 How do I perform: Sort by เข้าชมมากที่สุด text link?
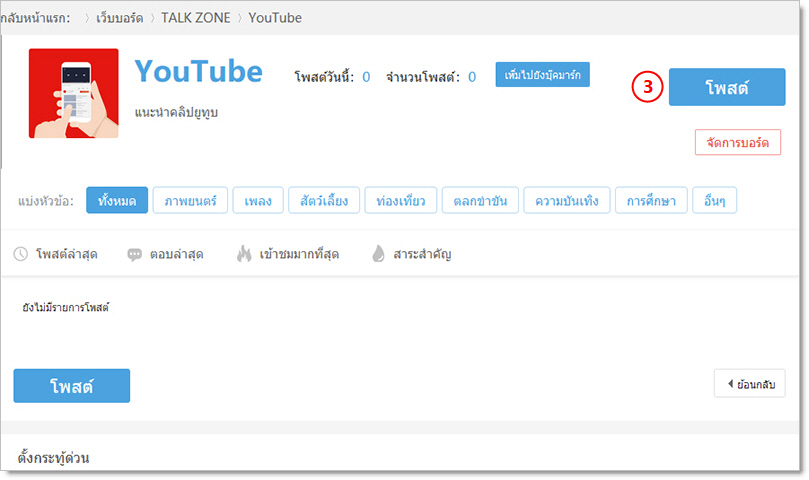tap(299, 254)
